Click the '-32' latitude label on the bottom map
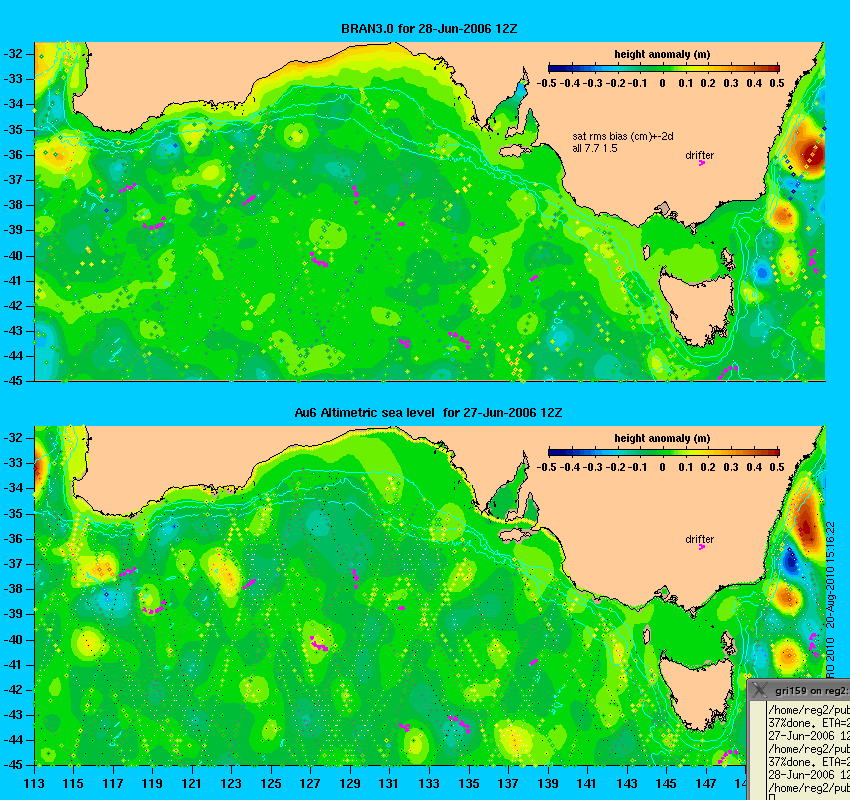Viewport: 850px width, 800px height. (x=13, y=437)
